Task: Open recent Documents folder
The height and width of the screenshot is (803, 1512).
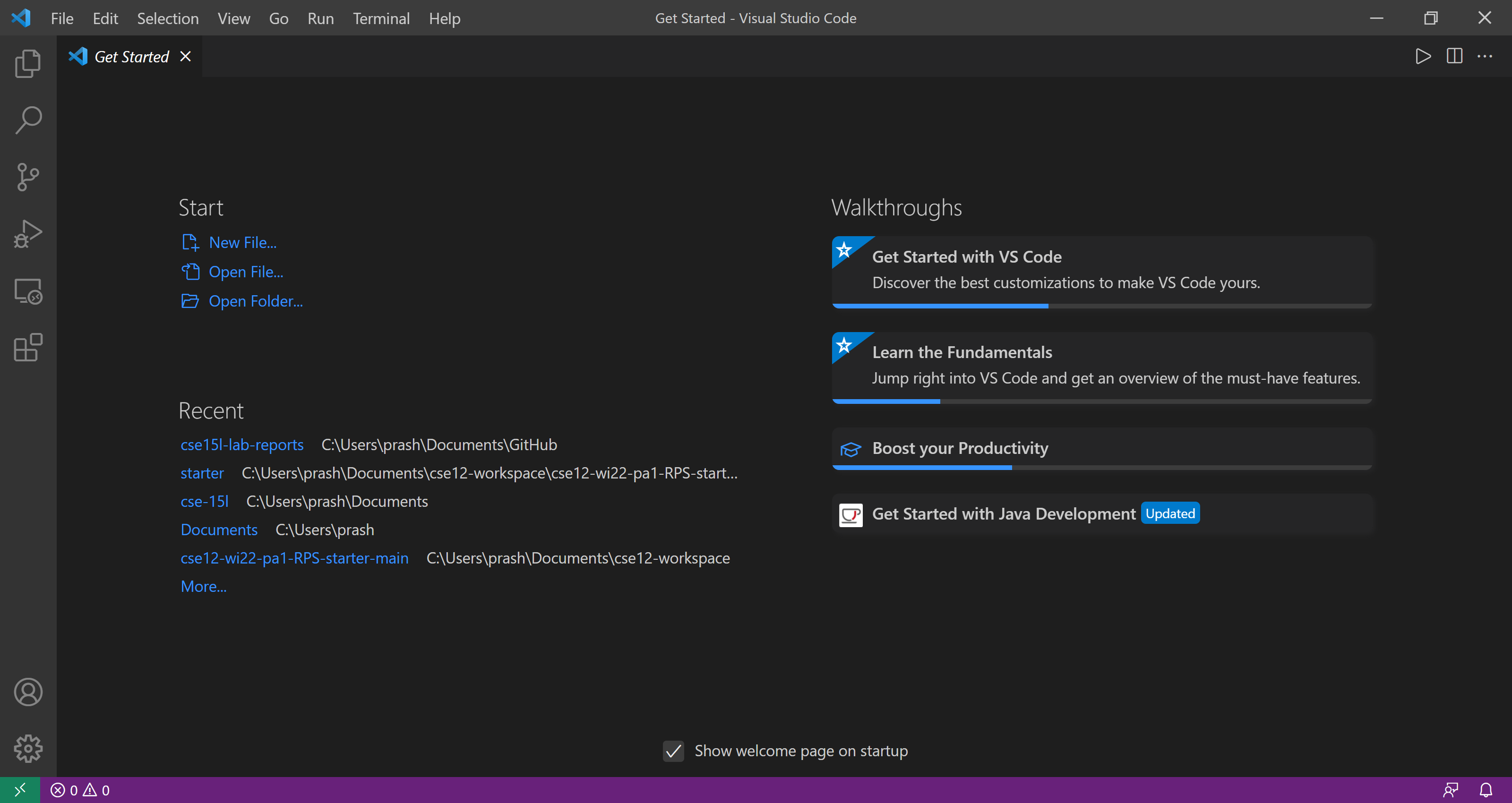Action: tap(219, 530)
